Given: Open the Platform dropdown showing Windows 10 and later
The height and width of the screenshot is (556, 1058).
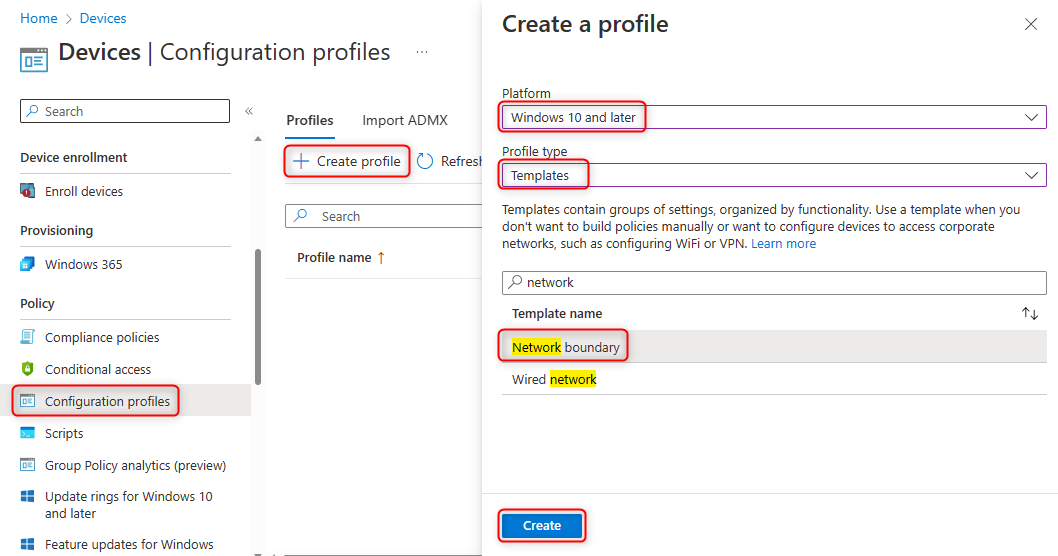Looking at the screenshot, I should (x=774, y=117).
